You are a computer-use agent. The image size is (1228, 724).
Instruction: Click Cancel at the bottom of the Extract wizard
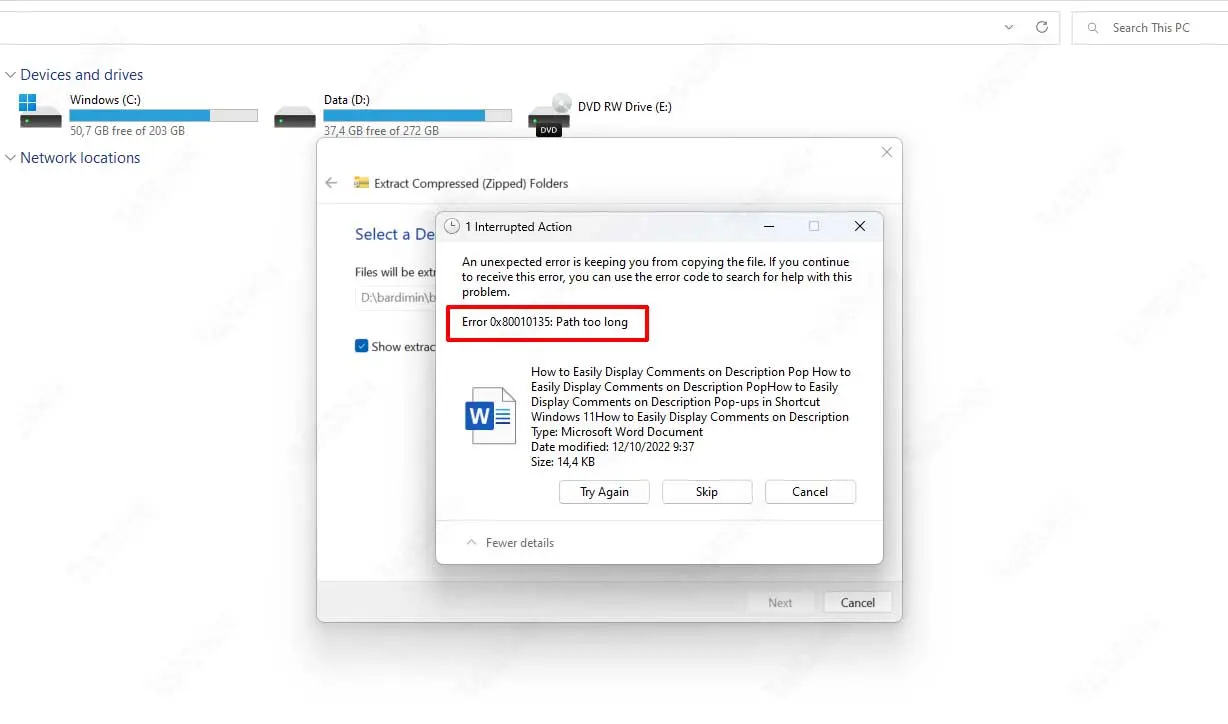point(857,603)
